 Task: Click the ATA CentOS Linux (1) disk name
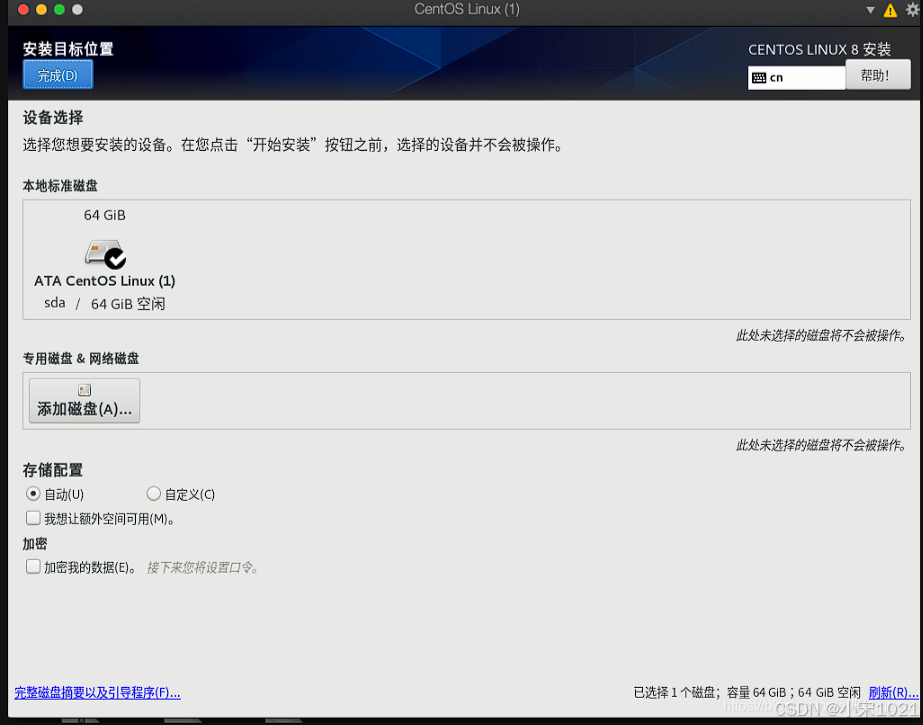105,281
